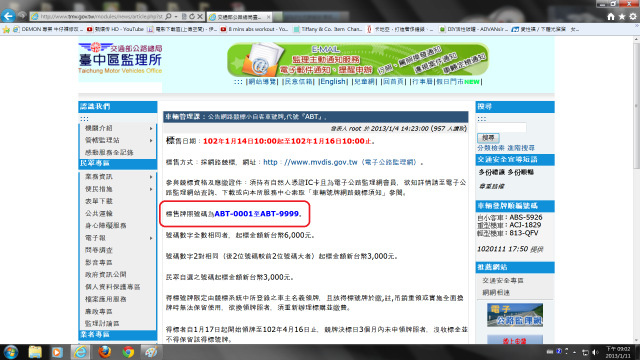Open the ADVANsir bookmark
This screenshot has height=360, width=640.
(x=473, y=29)
